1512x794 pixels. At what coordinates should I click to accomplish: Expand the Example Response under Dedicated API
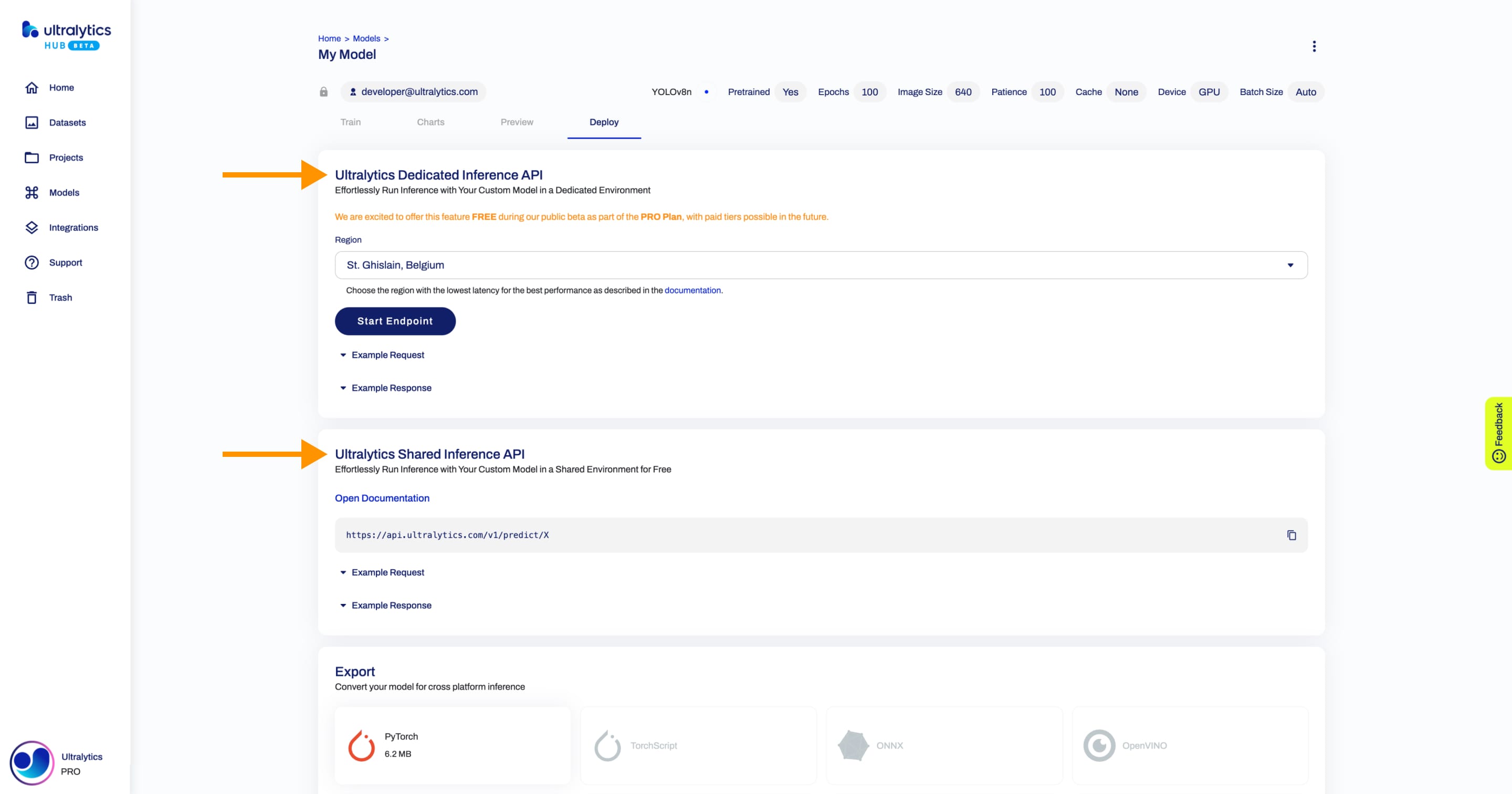391,387
